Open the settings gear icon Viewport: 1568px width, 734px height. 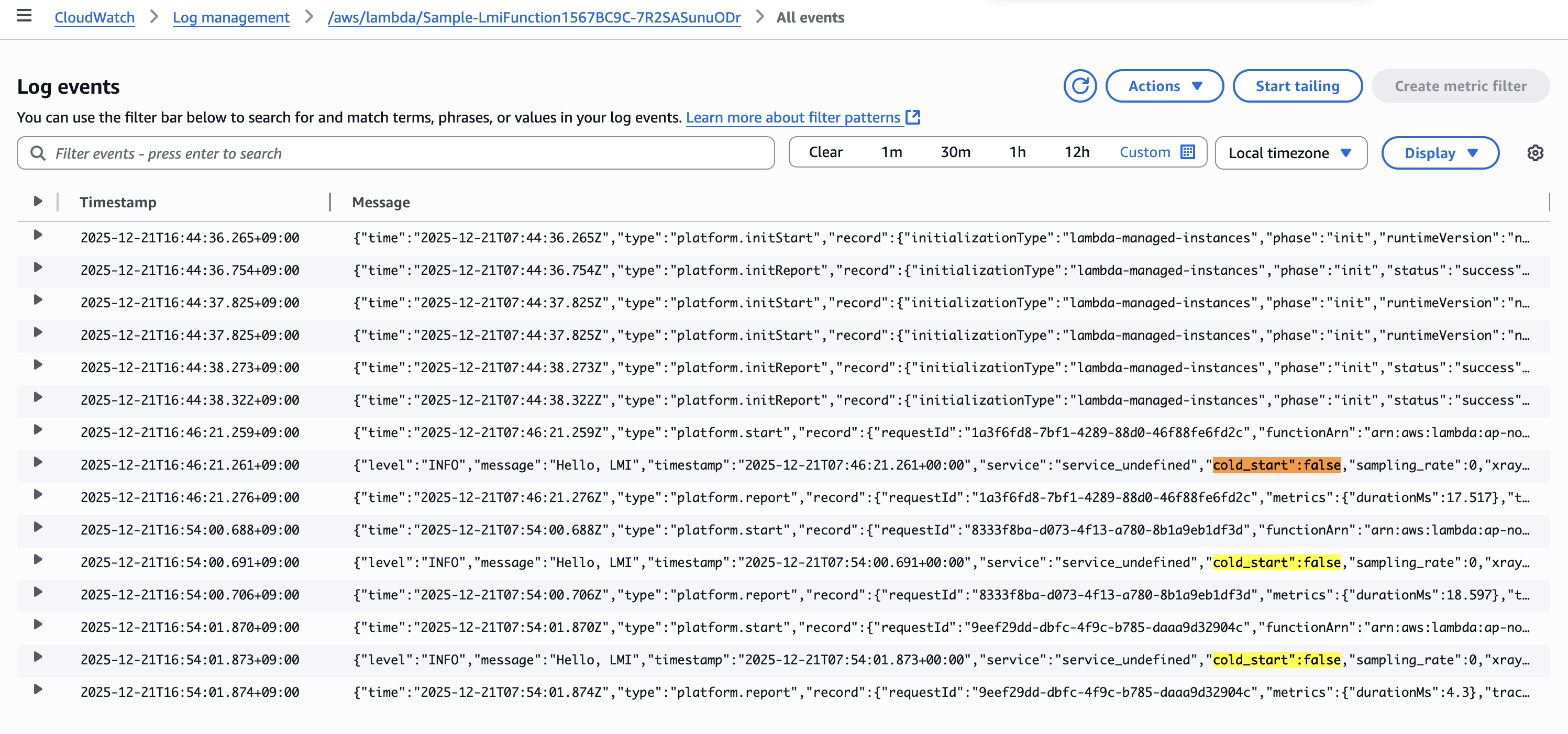coord(1534,153)
